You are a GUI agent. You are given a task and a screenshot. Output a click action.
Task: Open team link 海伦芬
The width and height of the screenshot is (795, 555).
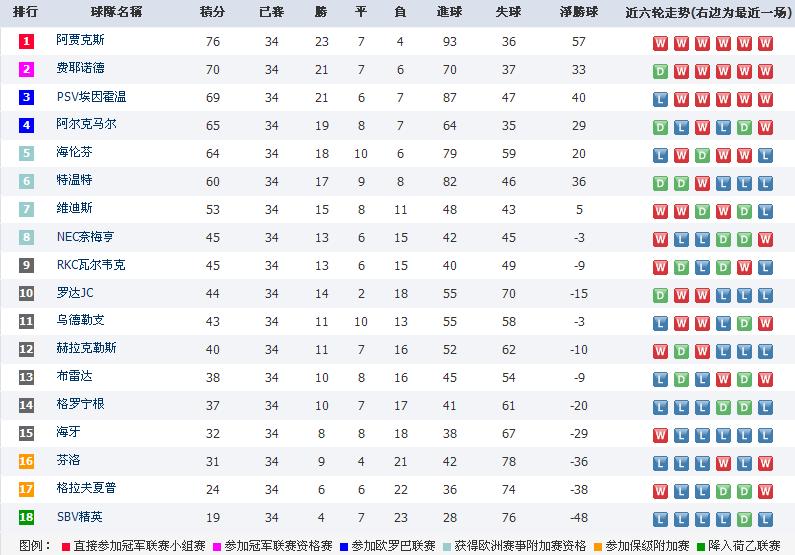click(74, 152)
